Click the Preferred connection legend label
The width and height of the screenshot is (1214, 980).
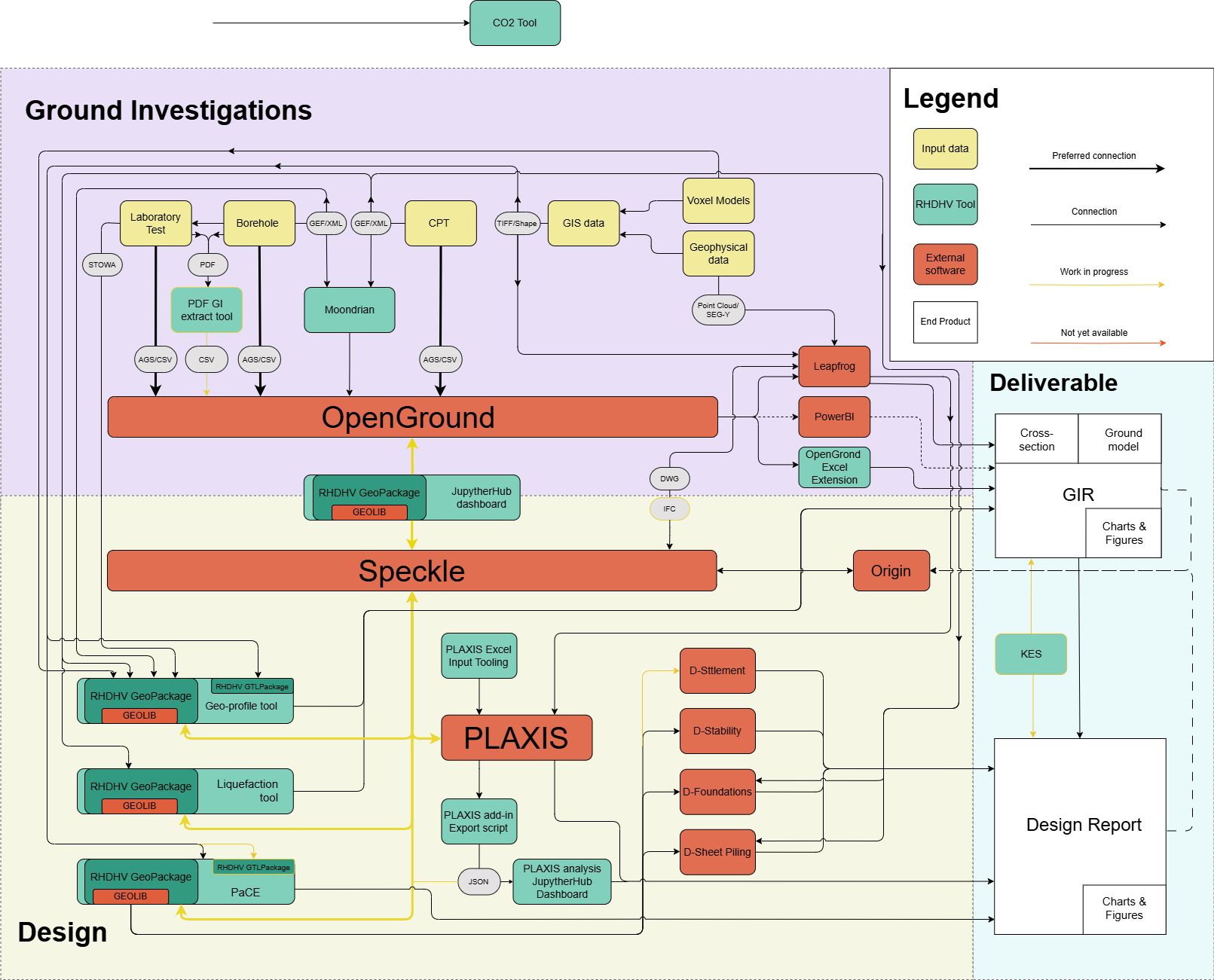pos(1094,156)
